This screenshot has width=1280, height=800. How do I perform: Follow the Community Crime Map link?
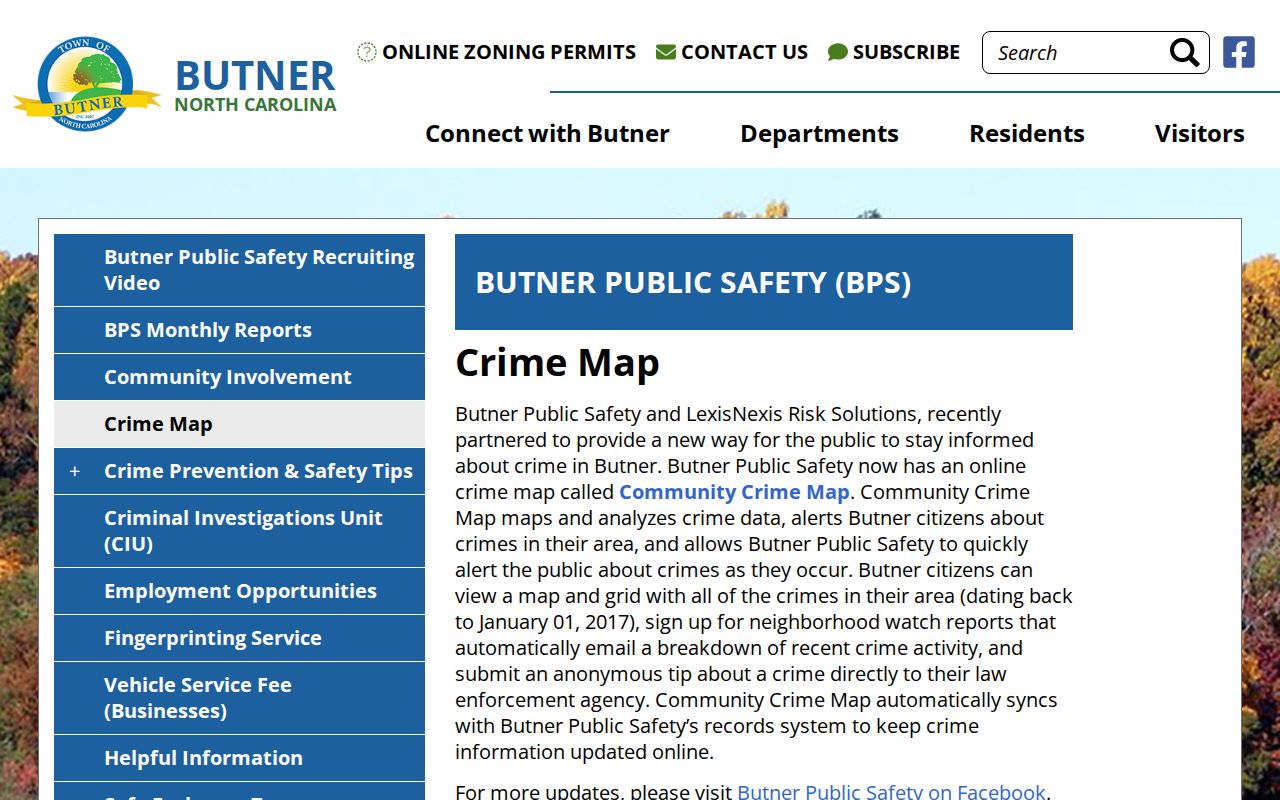734,492
